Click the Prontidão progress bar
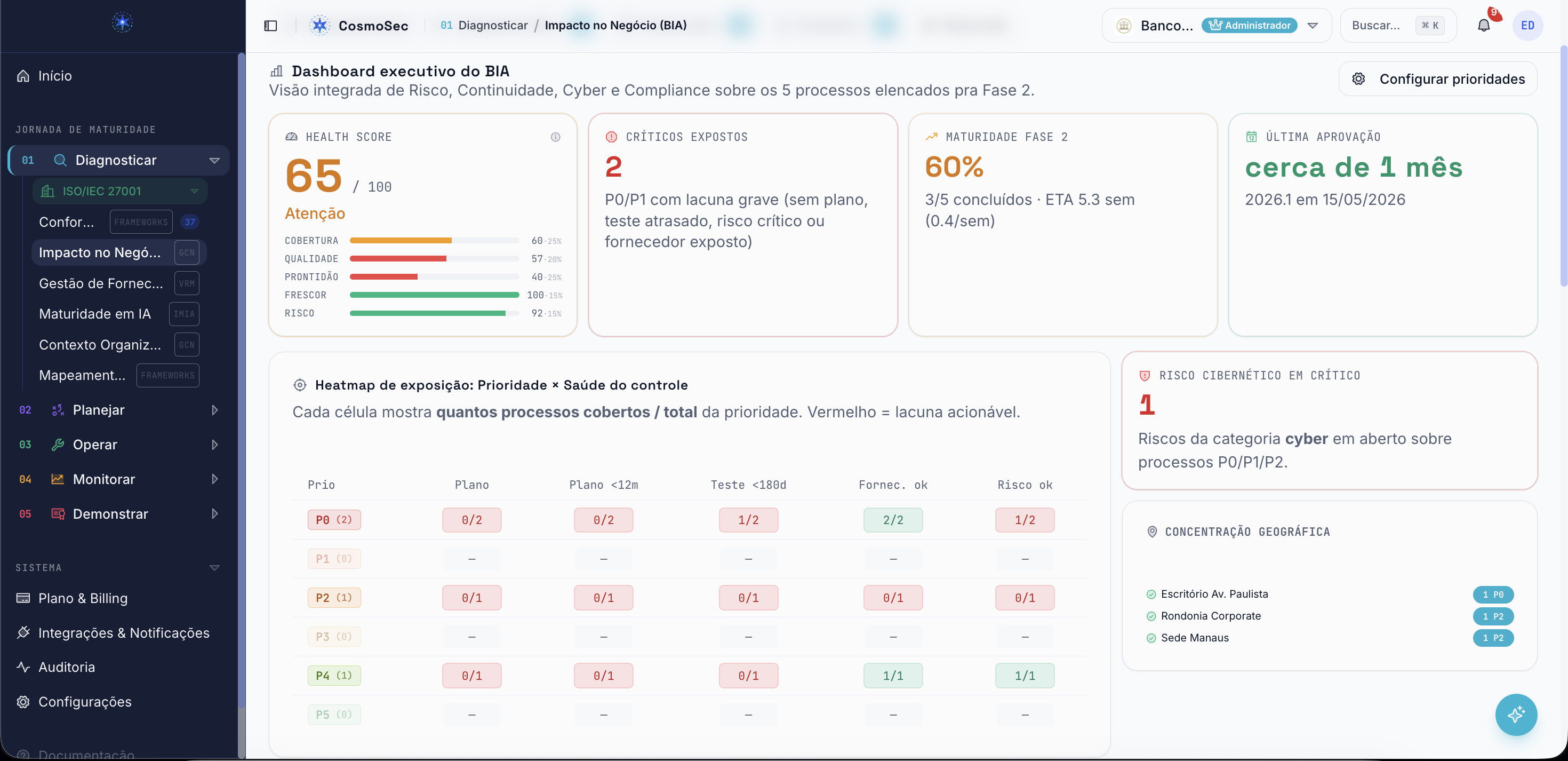This screenshot has width=1568, height=761. pyautogui.click(x=434, y=277)
